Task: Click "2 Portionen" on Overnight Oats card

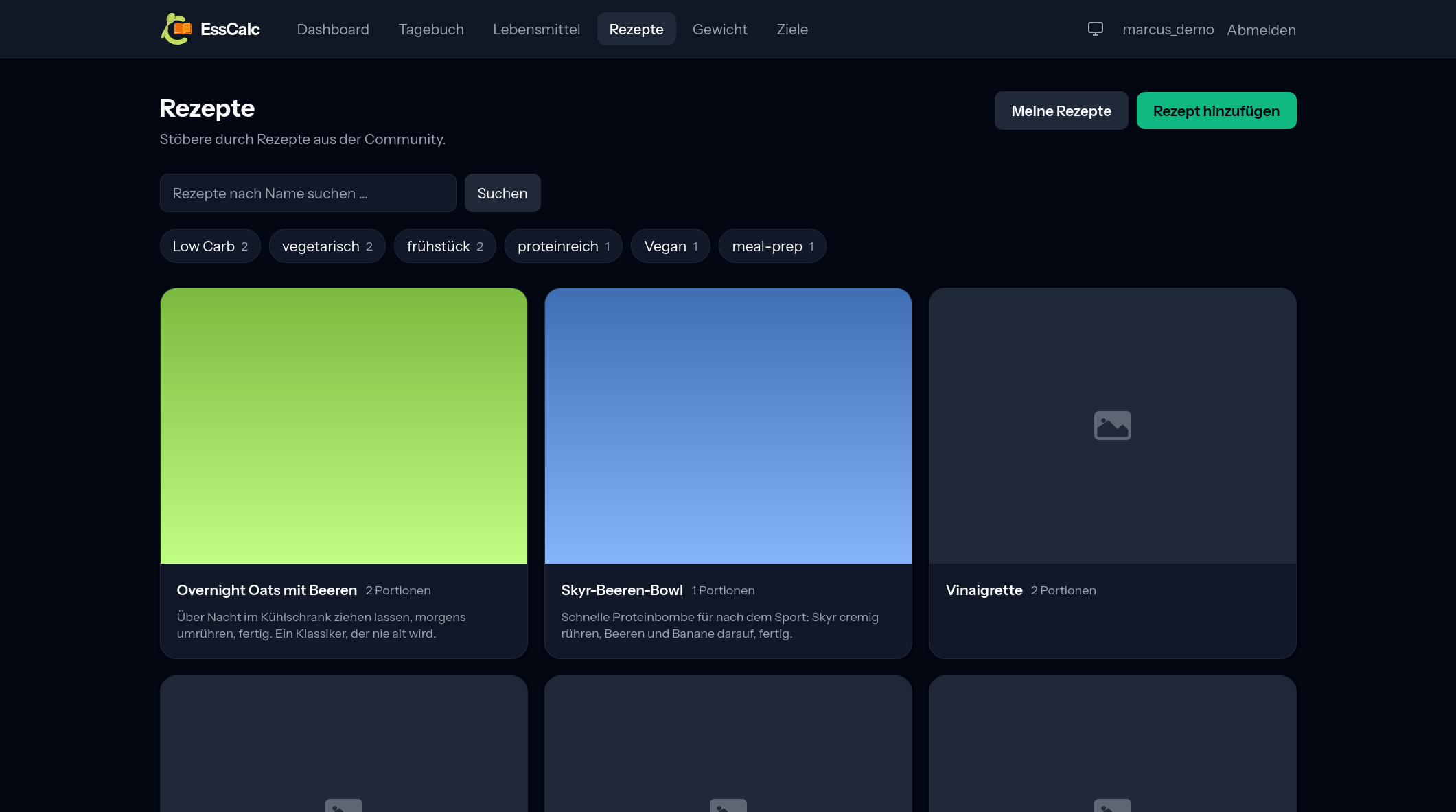Action: [398, 590]
